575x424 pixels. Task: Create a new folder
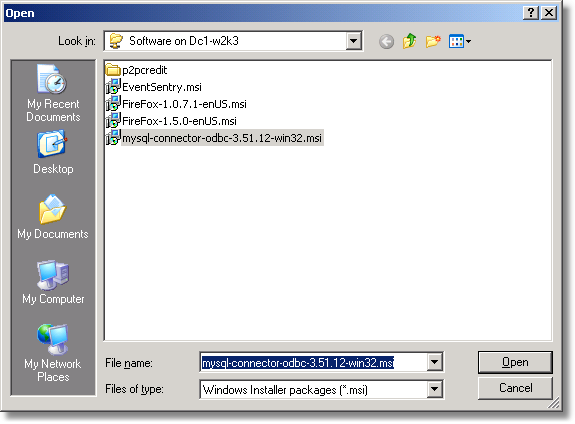433,41
